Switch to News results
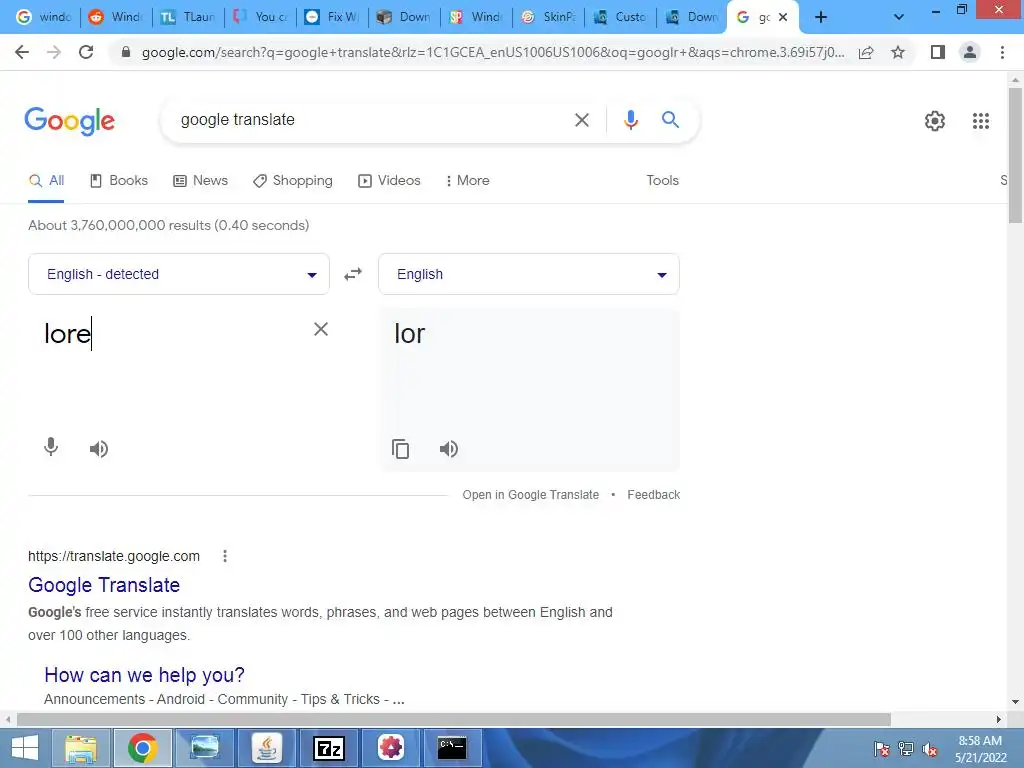Image resolution: width=1024 pixels, height=768 pixels. (200, 181)
